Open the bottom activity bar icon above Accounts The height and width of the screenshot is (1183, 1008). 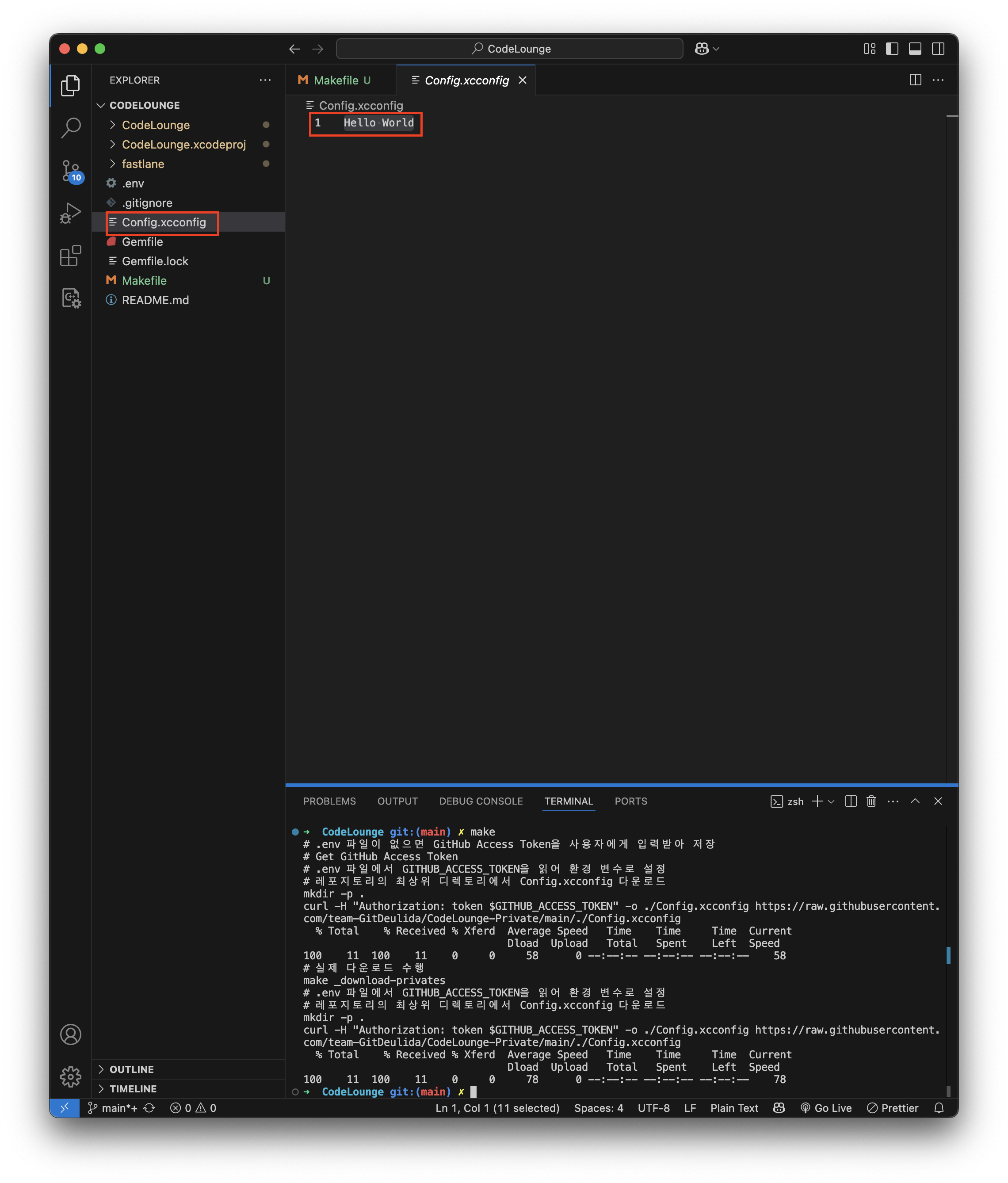(x=71, y=298)
